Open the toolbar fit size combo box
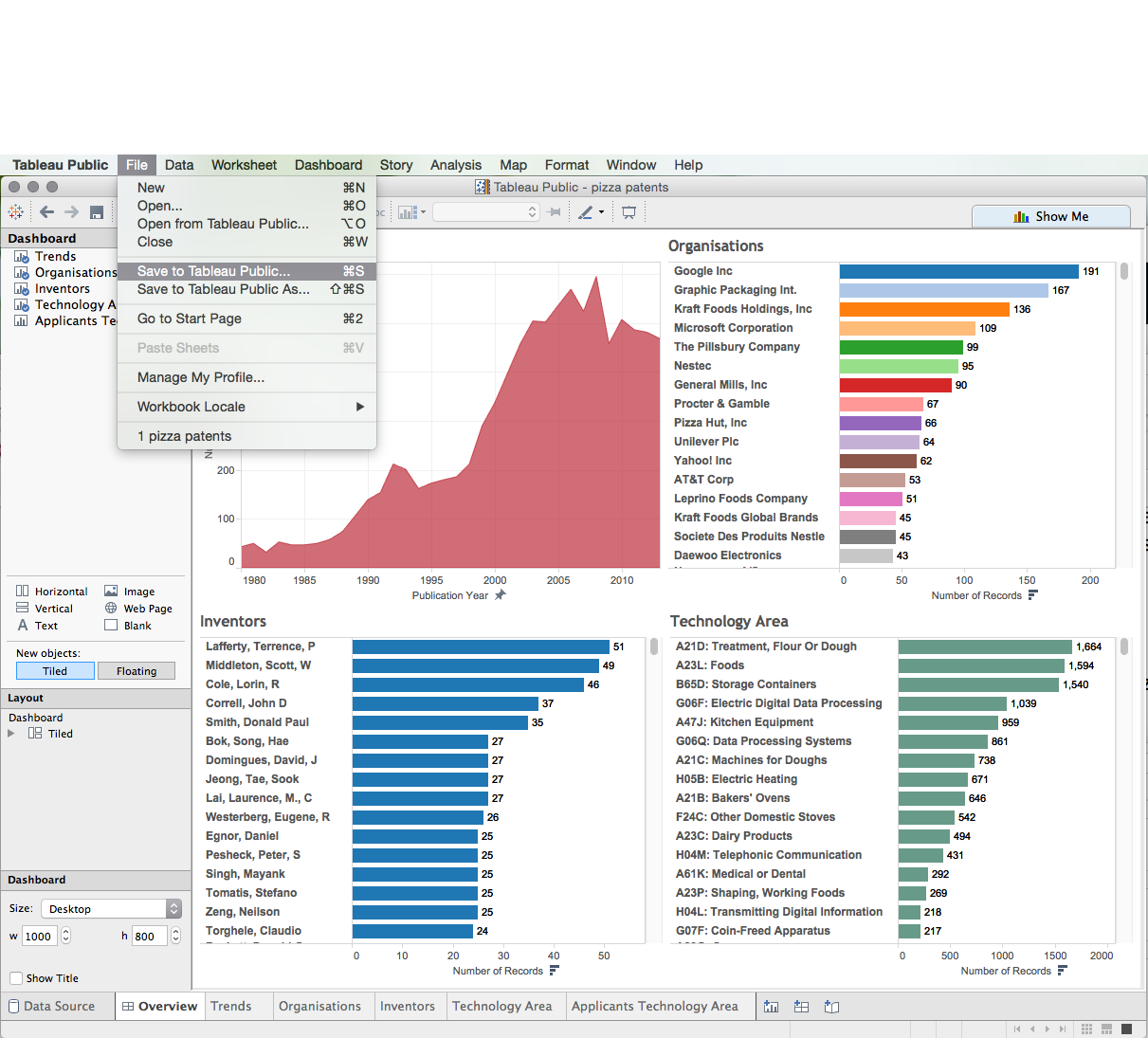1148x1038 pixels. 486,212
